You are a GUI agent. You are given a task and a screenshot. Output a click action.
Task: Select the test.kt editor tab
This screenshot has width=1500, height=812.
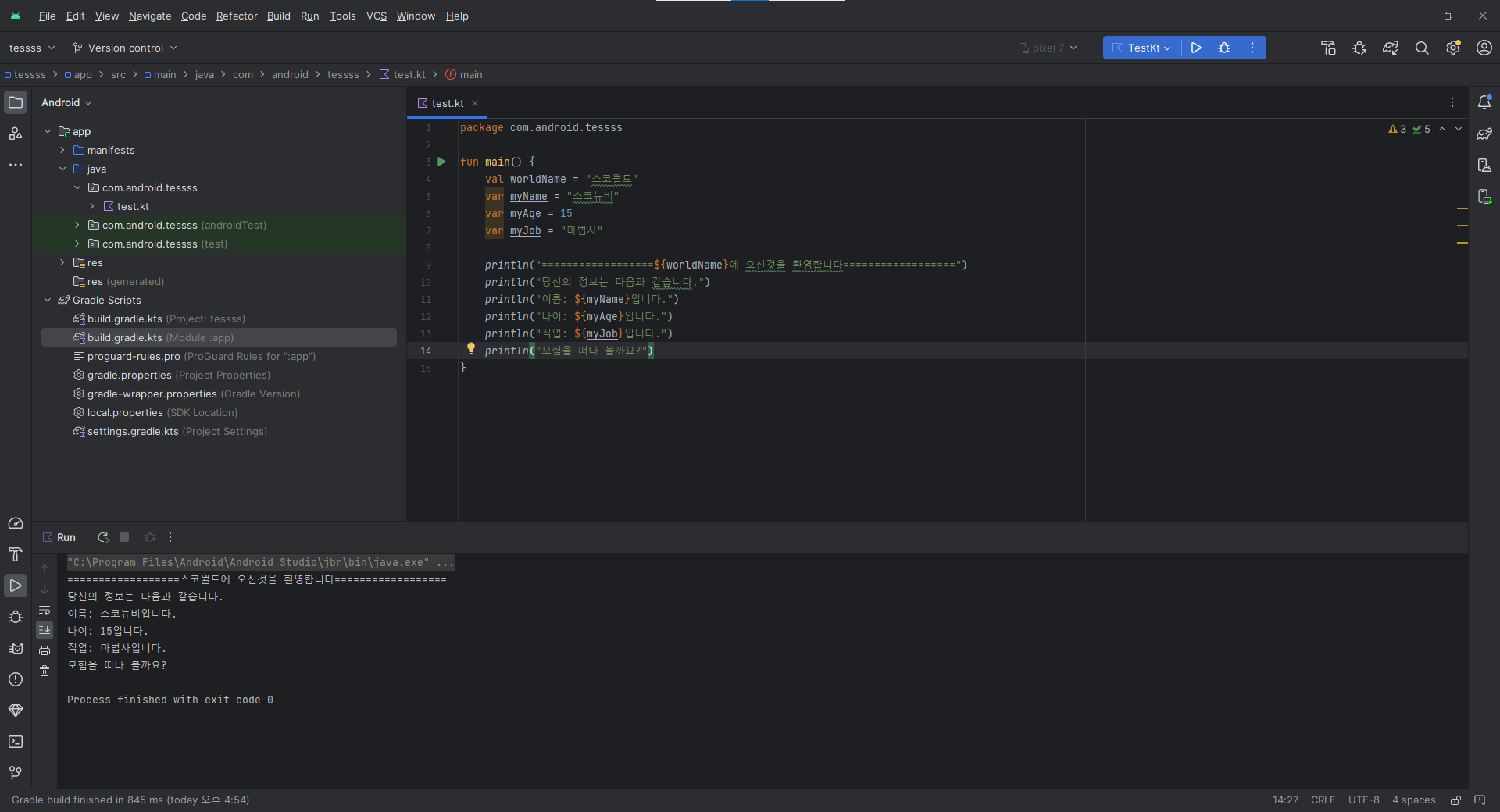tap(447, 103)
